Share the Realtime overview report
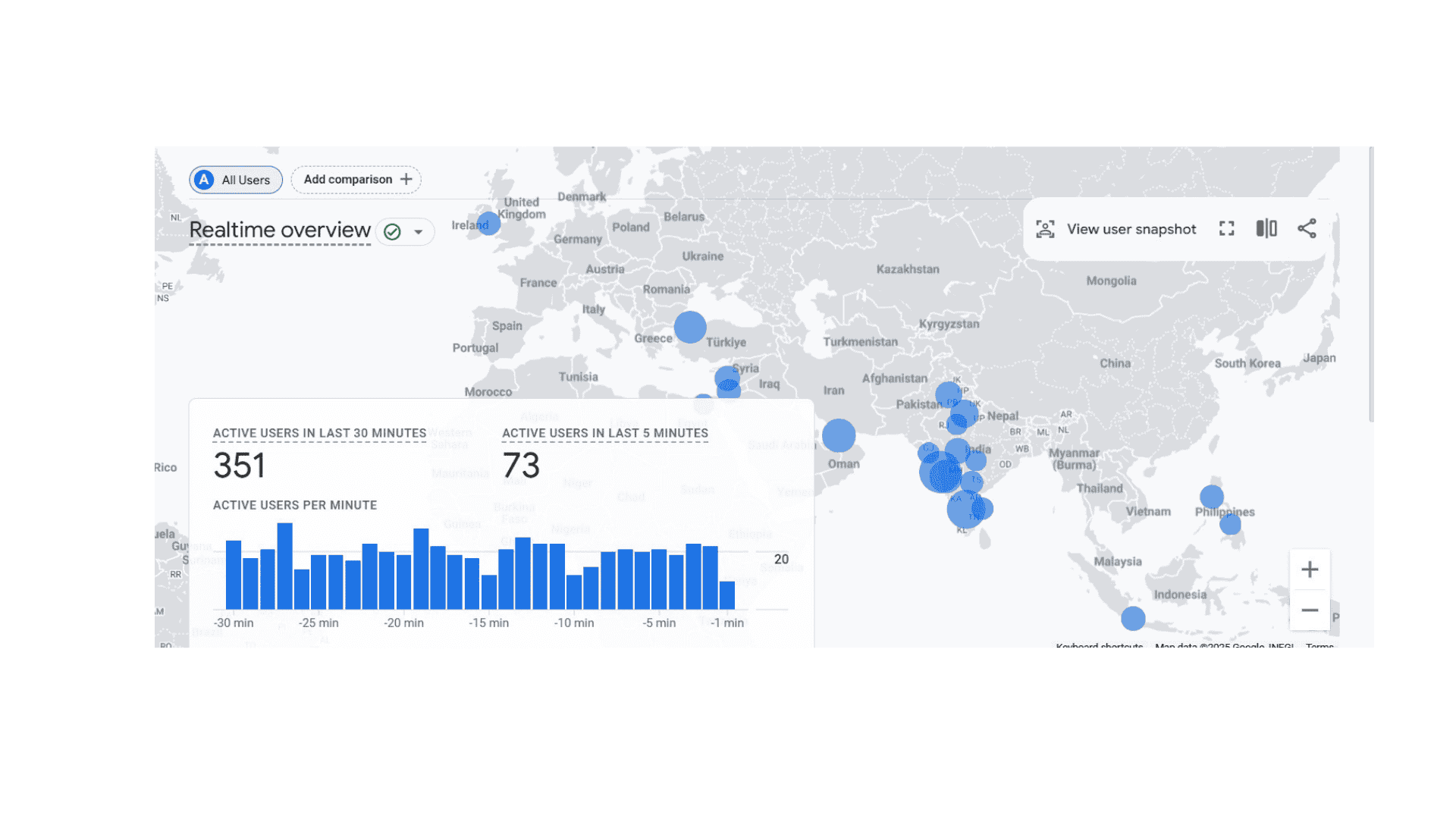Screen dimensions: 1456x819 click(1307, 228)
